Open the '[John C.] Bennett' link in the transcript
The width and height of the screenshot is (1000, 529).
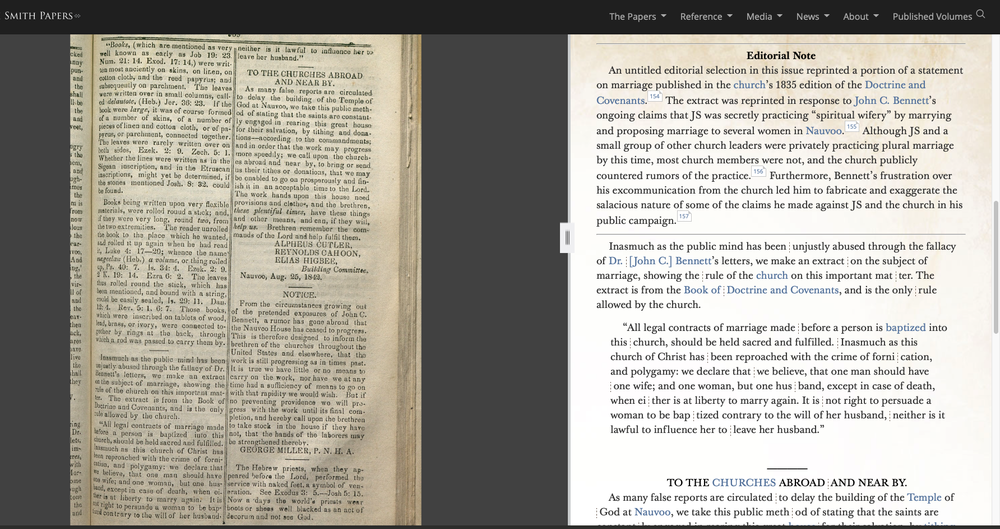tap(669, 261)
